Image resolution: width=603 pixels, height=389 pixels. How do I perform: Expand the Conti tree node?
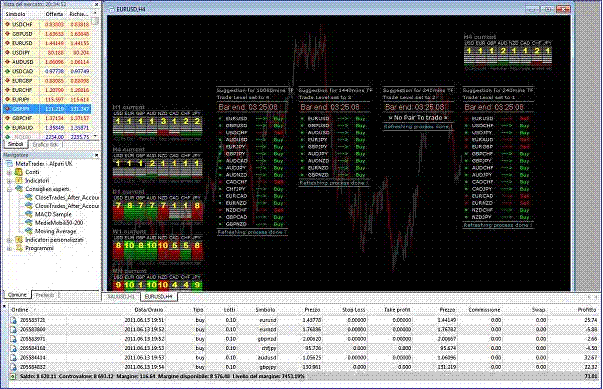9,172
